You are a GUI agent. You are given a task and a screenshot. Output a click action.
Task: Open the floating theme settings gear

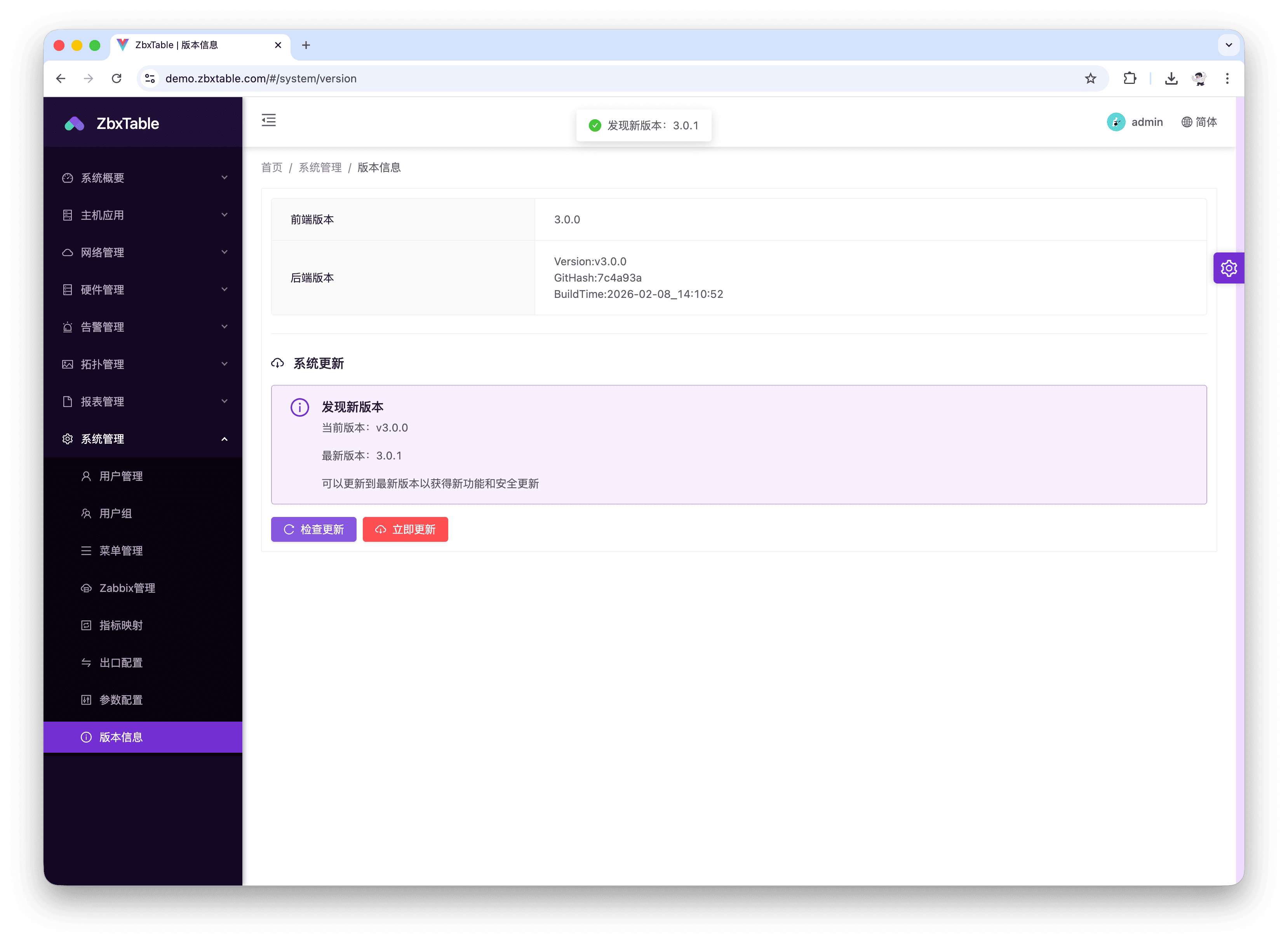click(x=1228, y=268)
